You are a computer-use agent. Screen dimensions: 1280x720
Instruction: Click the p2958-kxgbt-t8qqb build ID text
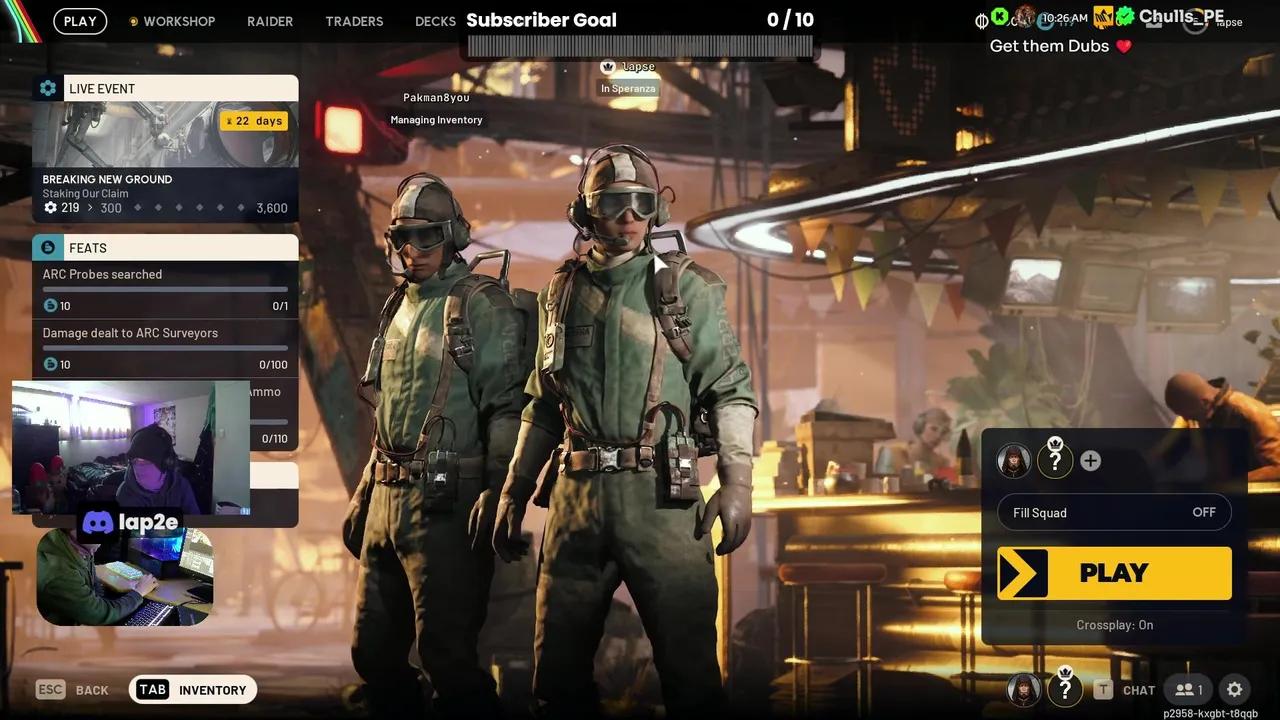pos(1210,714)
